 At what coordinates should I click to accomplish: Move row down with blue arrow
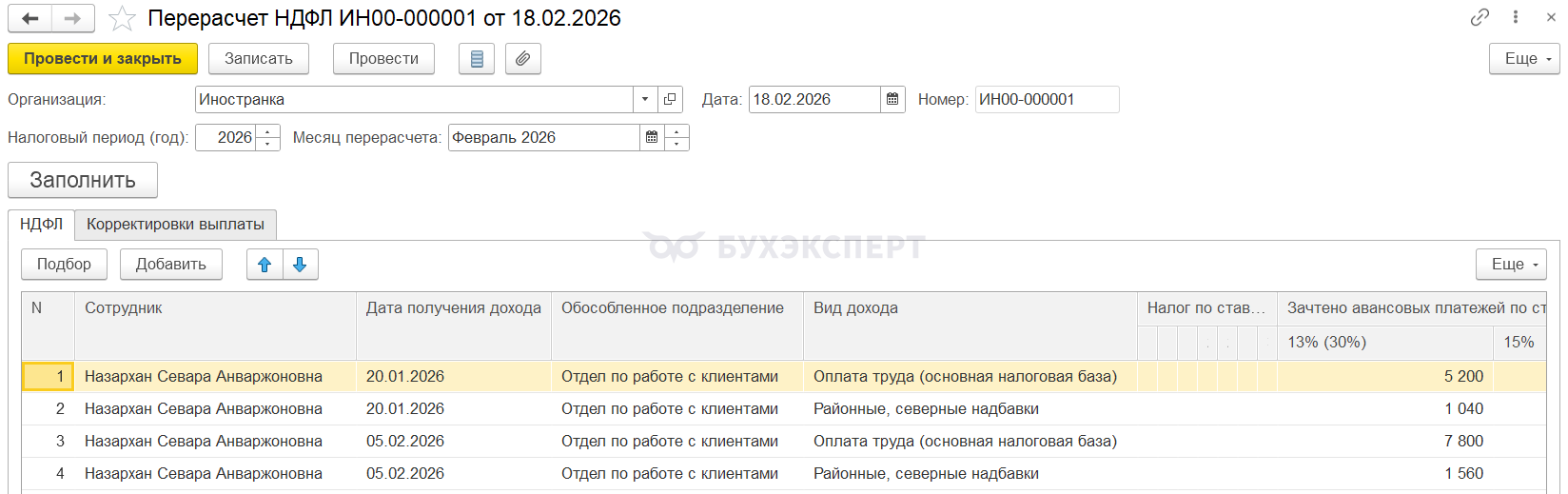301,265
